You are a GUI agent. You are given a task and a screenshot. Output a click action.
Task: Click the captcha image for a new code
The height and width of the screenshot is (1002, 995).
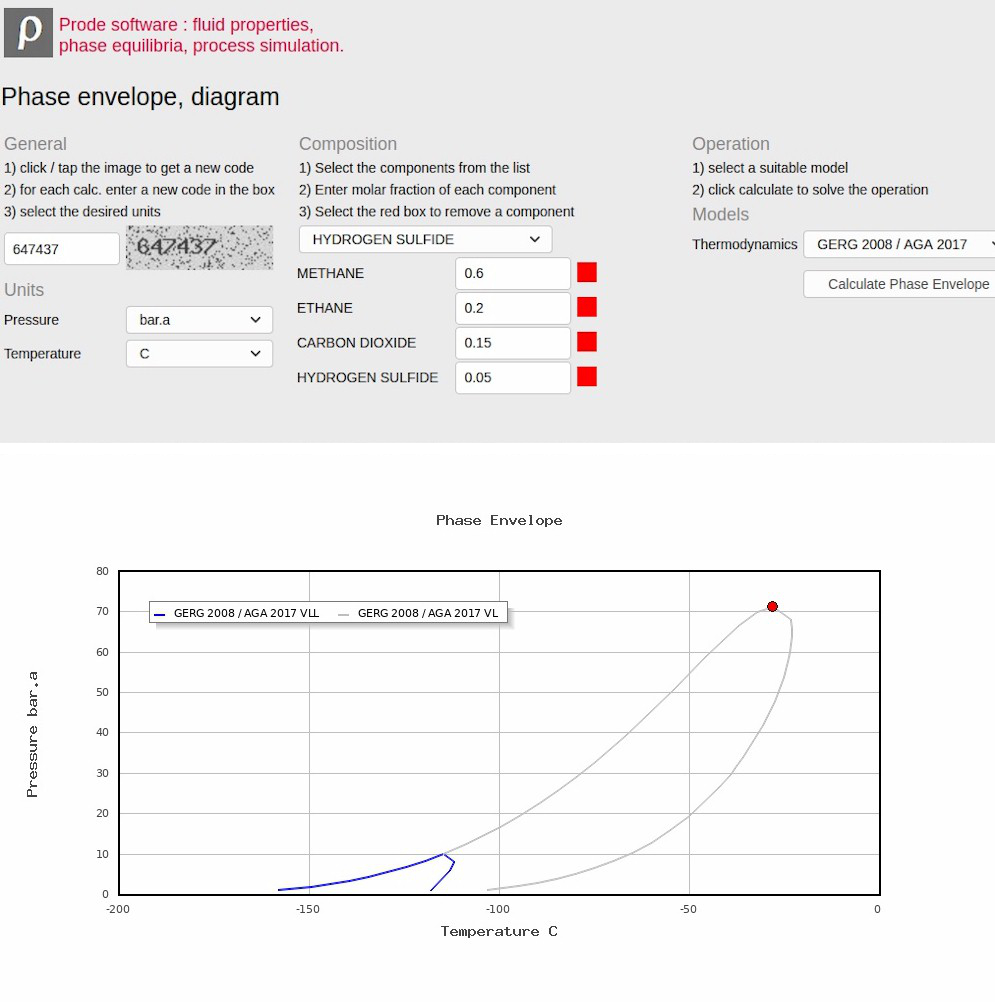[x=199, y=247]
